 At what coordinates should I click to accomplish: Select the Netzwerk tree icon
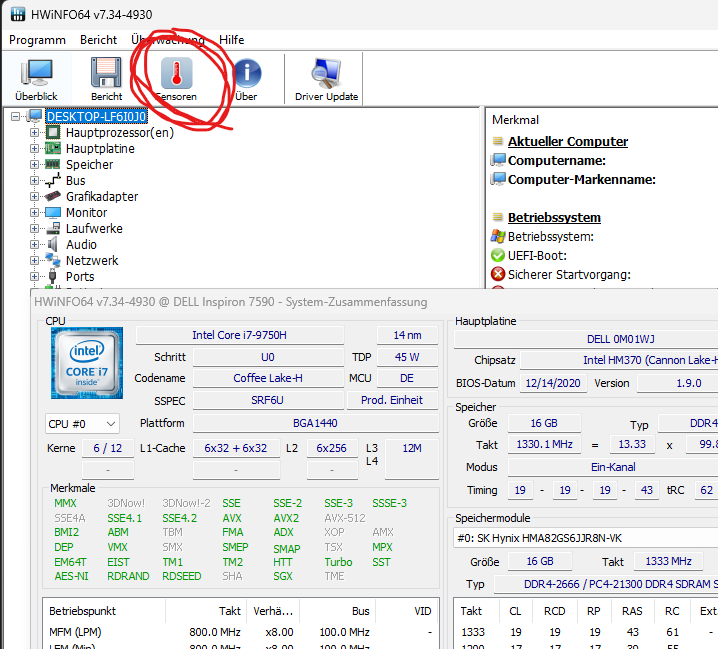[x=53, y=261]
